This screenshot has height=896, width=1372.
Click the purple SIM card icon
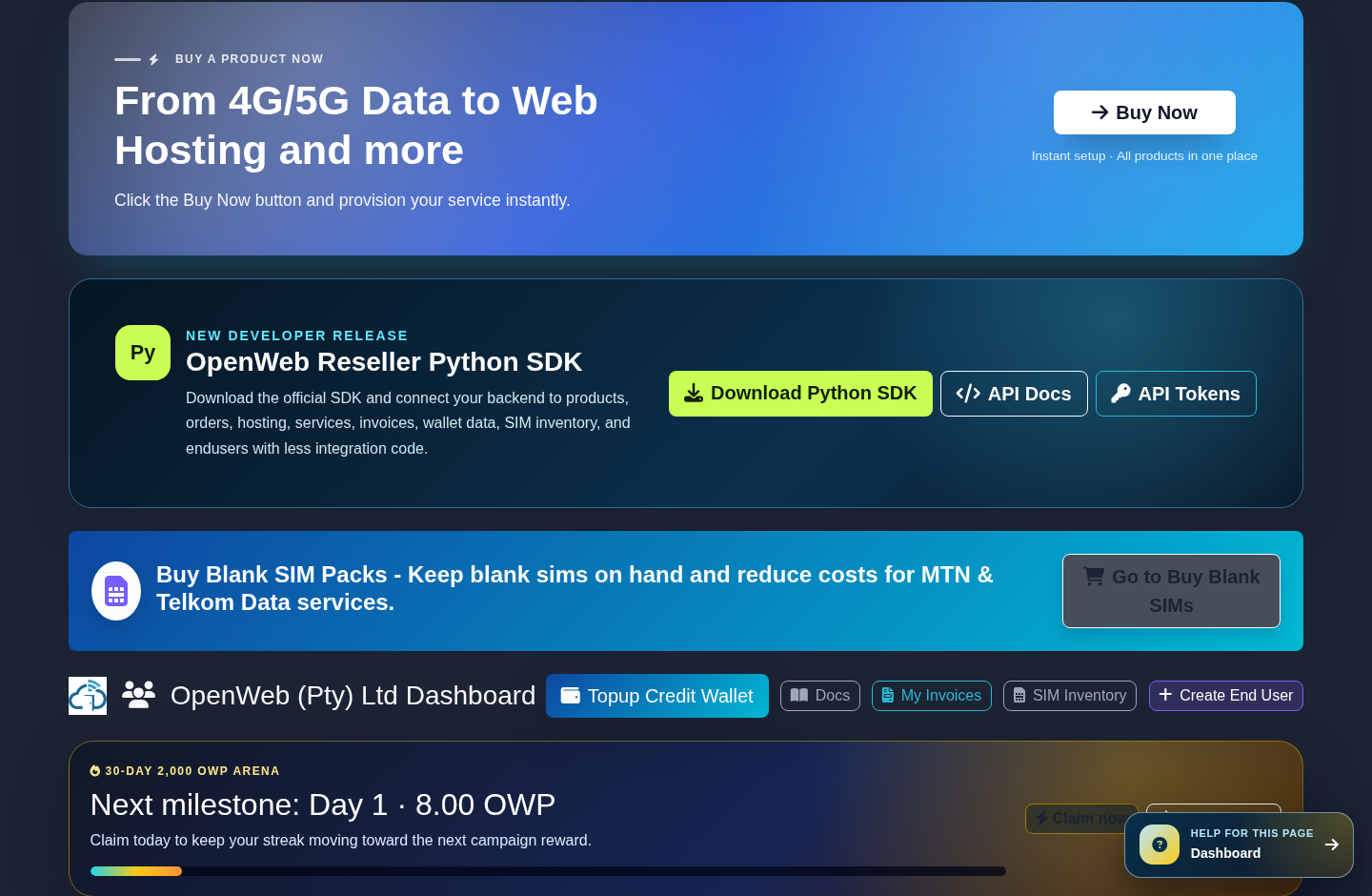coord(116,591)
